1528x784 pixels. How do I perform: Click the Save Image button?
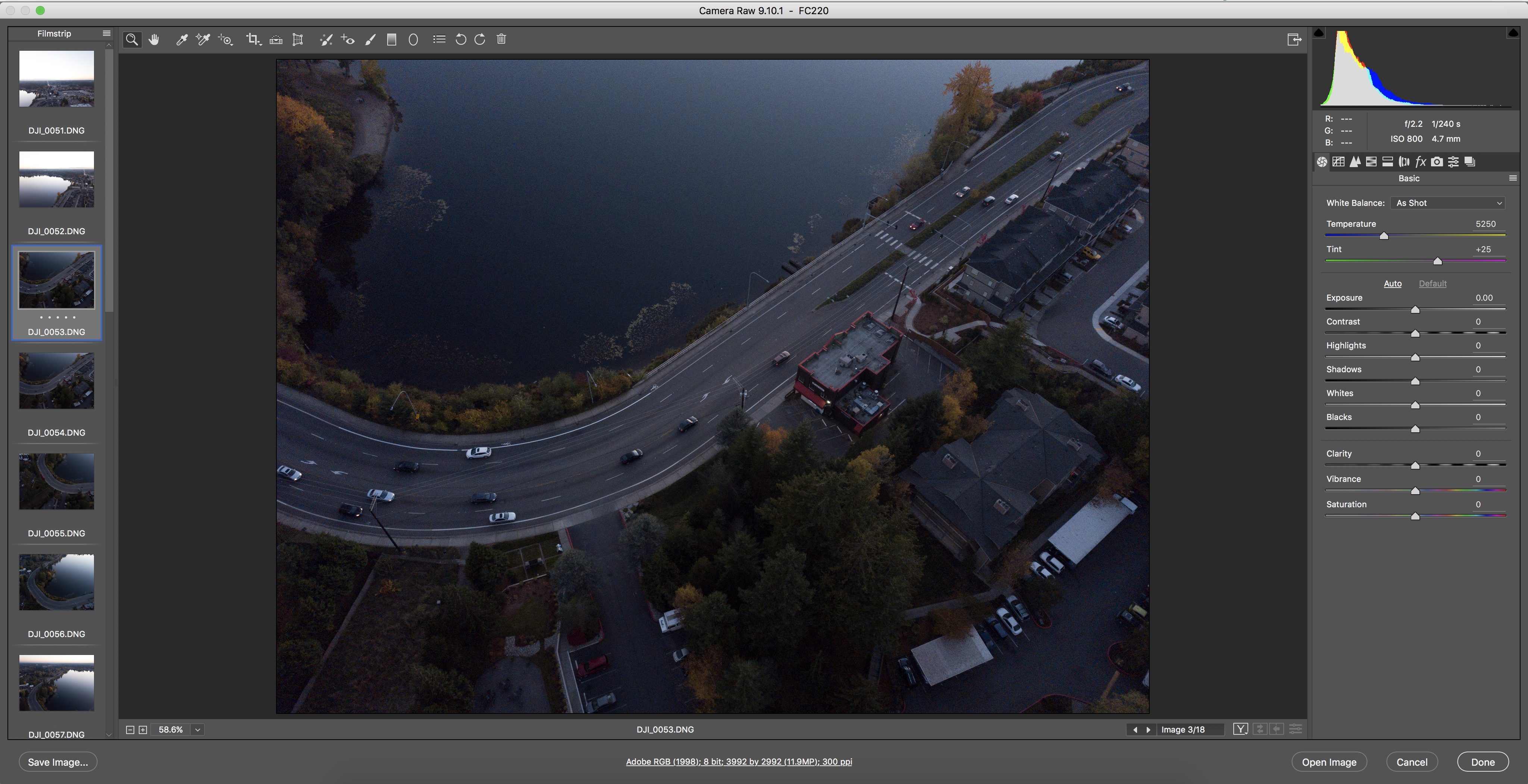[x=58, y=762]
